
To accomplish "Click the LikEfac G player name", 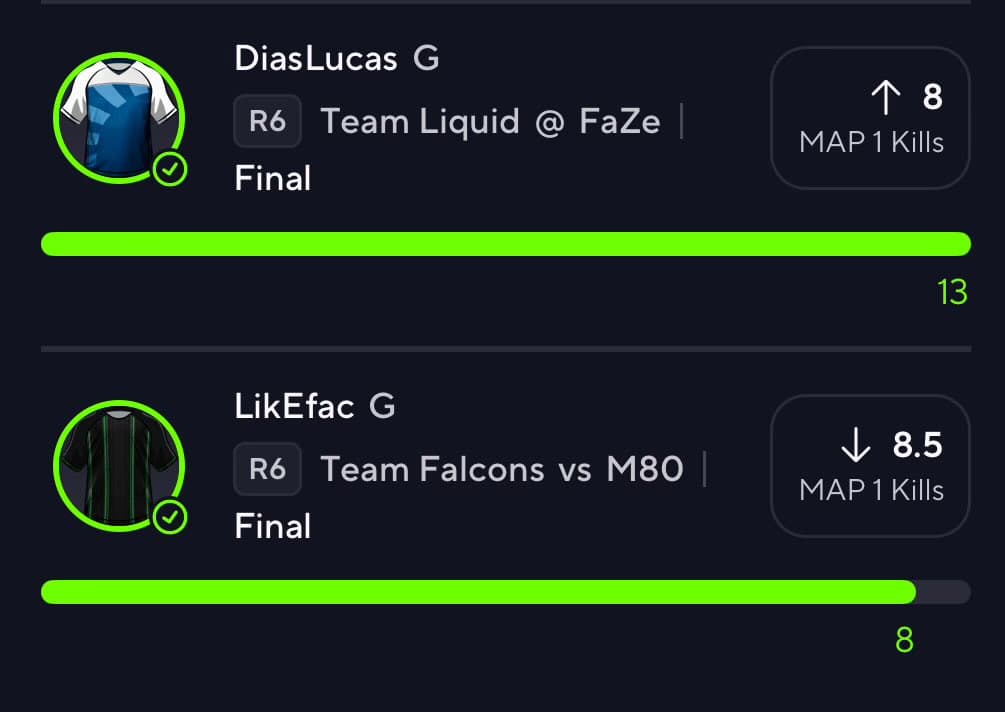I will [x=315, y=406].
